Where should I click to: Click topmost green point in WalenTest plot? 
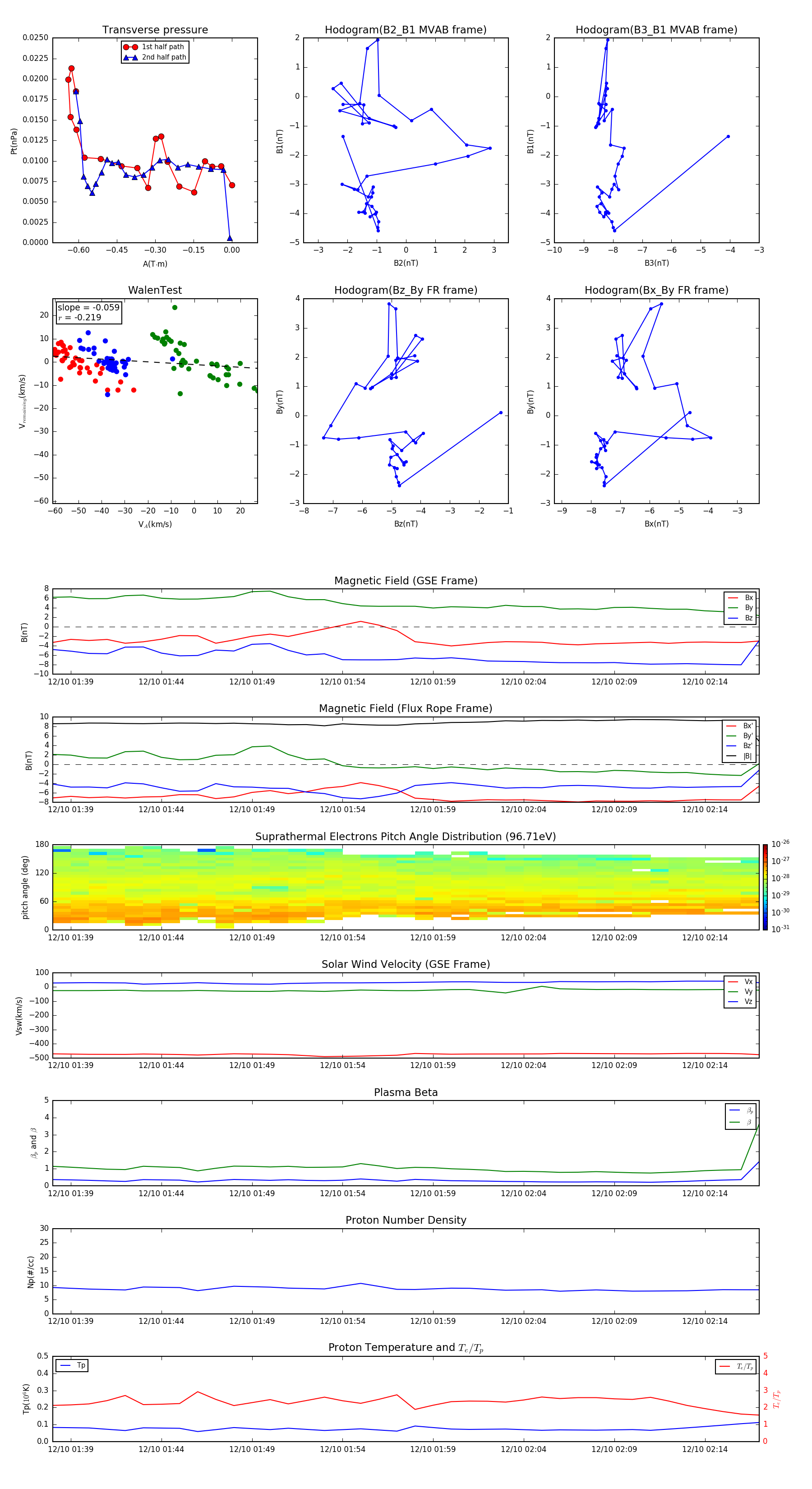175,308
